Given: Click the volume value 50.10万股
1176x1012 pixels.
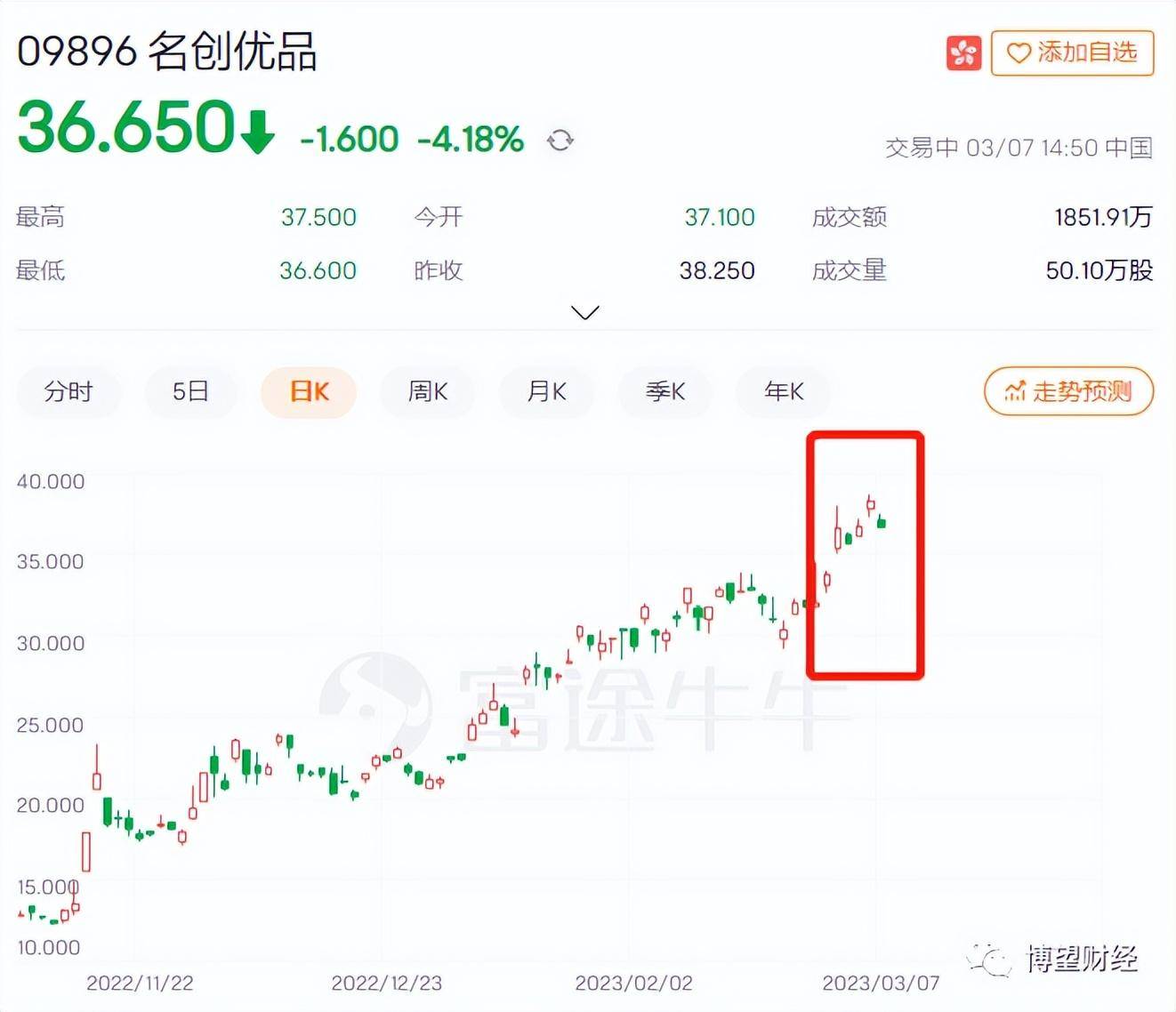Looking at the screenshot, I should tap(1099, 270).
